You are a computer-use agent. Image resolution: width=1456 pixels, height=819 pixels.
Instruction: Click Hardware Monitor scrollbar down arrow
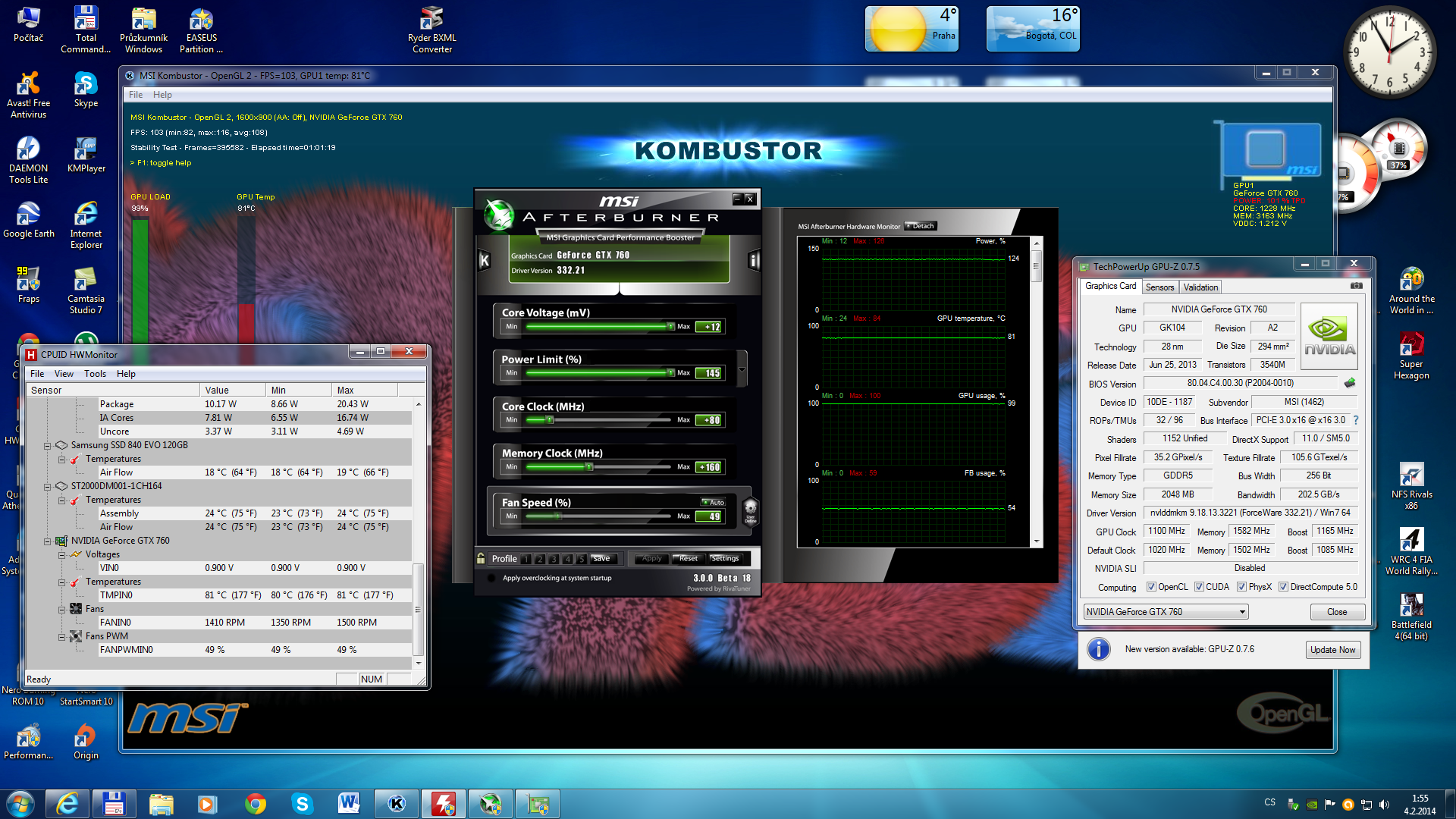click(x=1036, y=542)
